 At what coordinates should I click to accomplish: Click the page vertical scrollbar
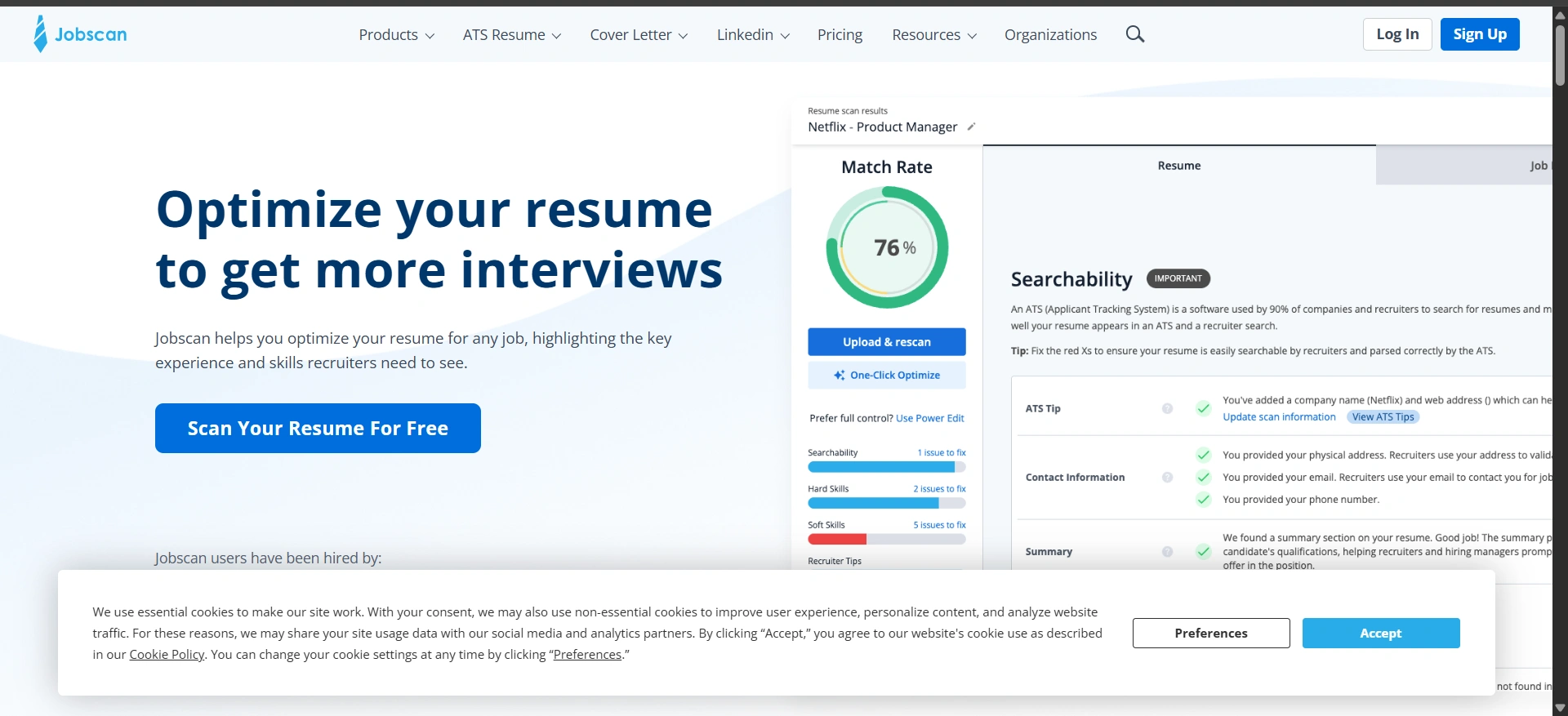(x=1560, y=56)
